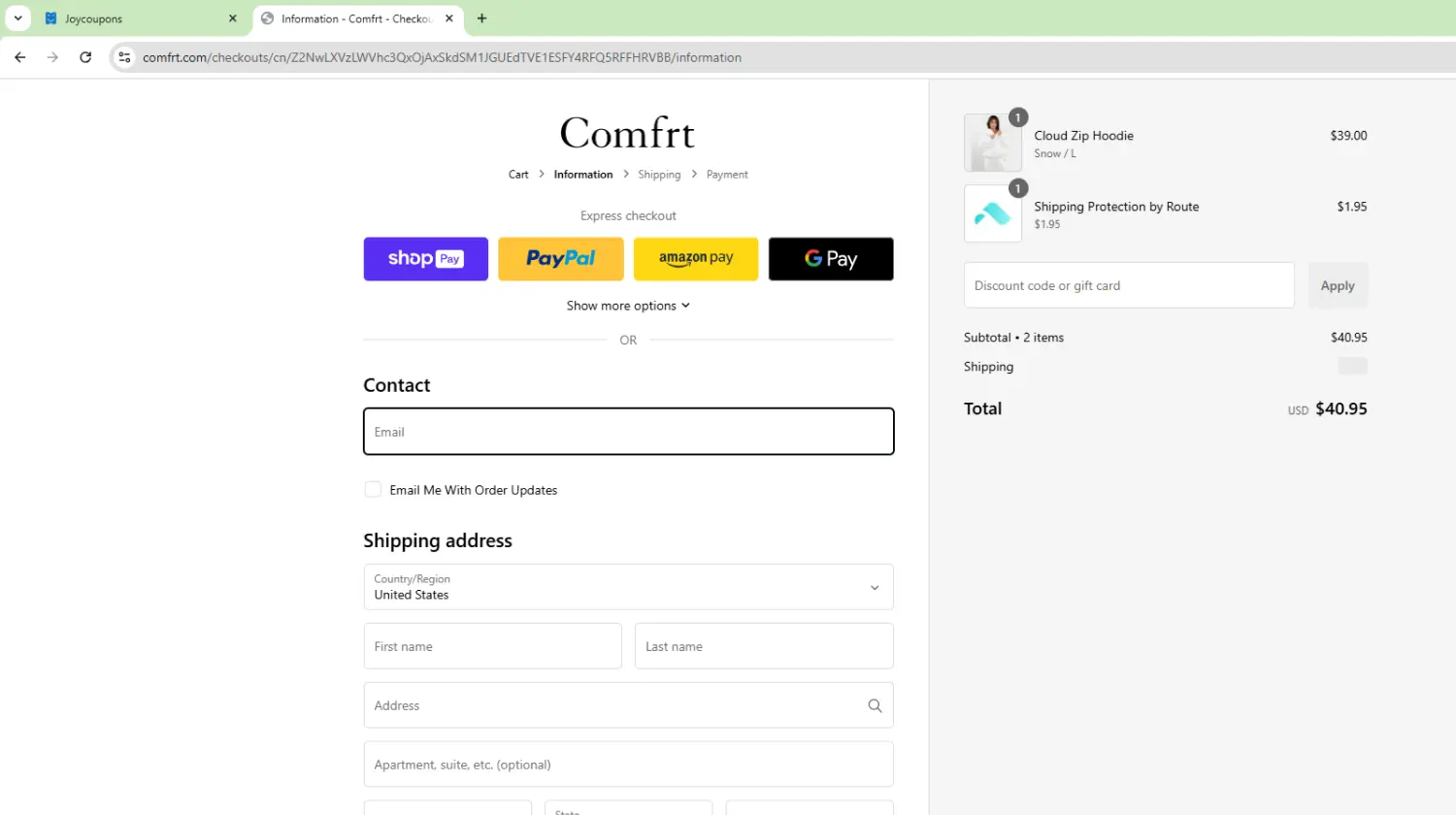This screenshot has width=1456, height=815.
Task: Click the browser forward arrow
Action: tap(52, 57)
